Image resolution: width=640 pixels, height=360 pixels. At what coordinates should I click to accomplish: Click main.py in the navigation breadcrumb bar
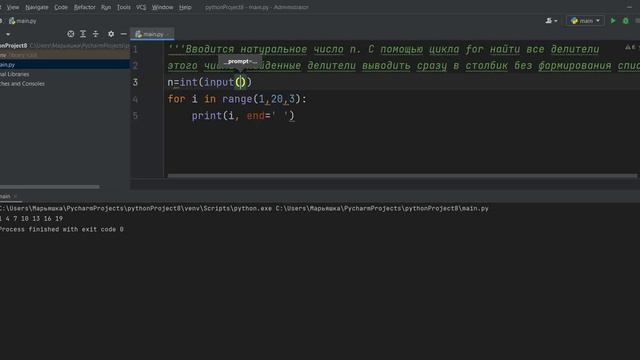(x=23, y=21)
